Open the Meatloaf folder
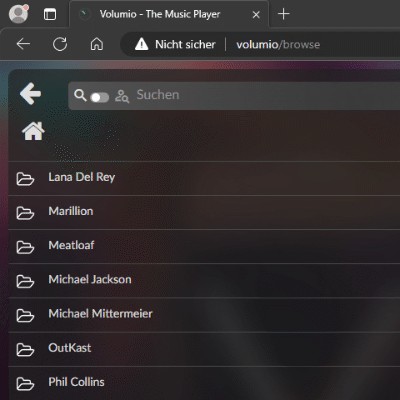The width and height of the screenshot is (400, 400). pos(204,246)
